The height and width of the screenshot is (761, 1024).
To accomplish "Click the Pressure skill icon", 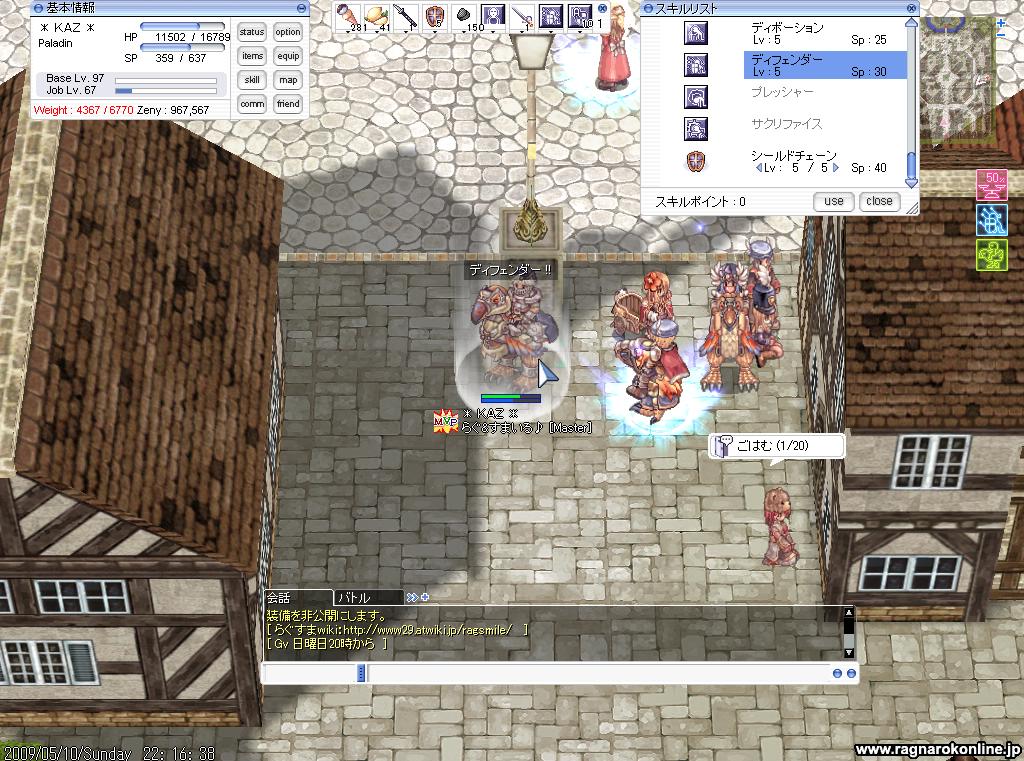I will [696, 97].
